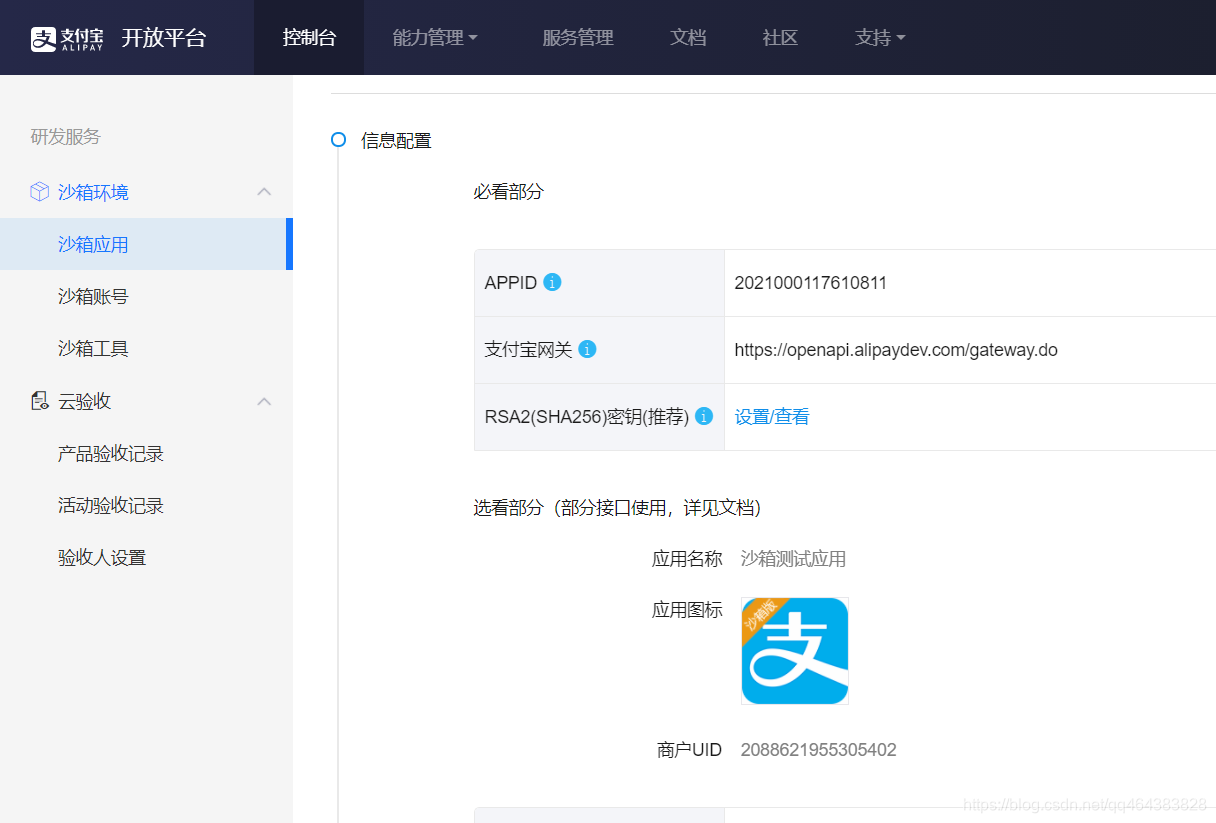Click the 必看部分 heading
The height and width of the screenshot is (823, 1216).
tap(508, 191)
